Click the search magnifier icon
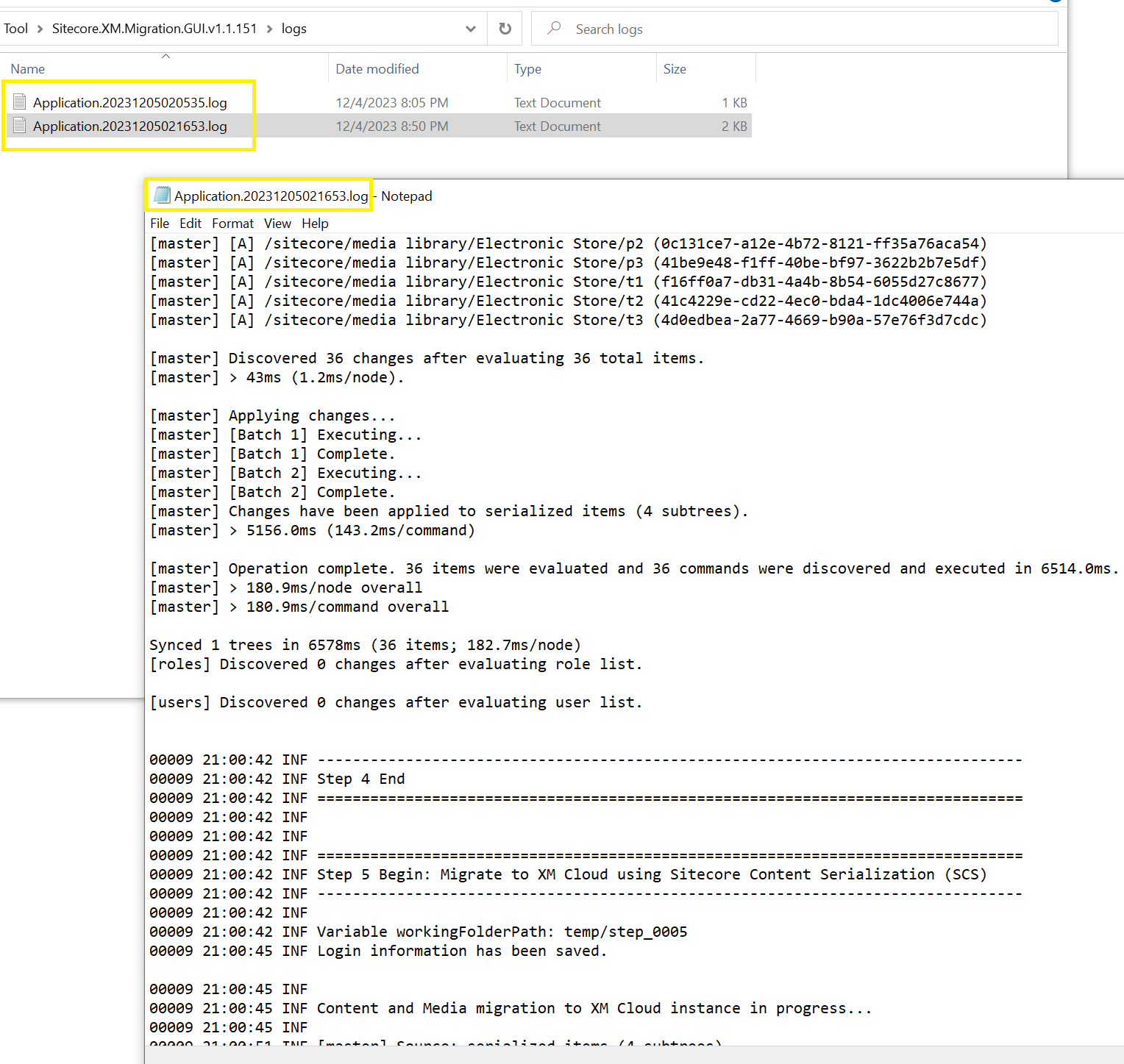1124x1064 pixels. 555,28
